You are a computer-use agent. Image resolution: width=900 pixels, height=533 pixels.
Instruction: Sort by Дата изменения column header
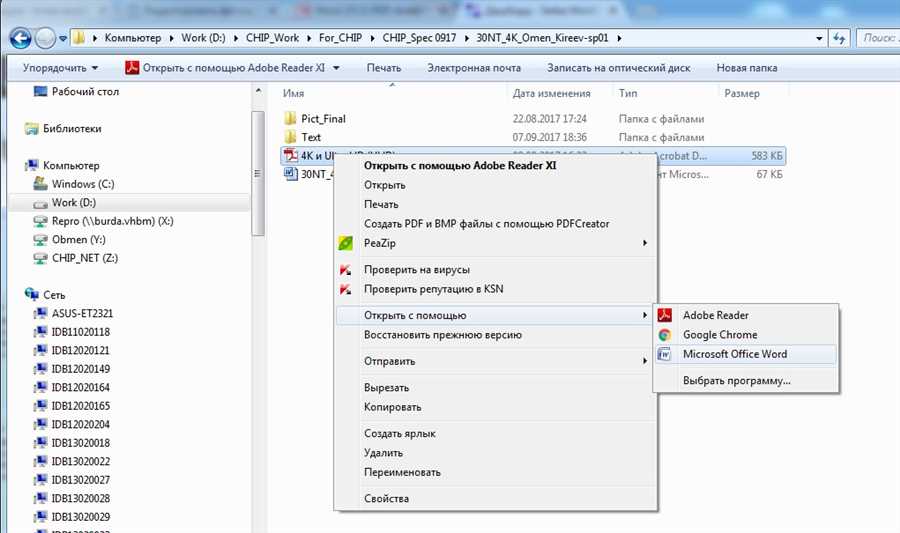[552, 93]
